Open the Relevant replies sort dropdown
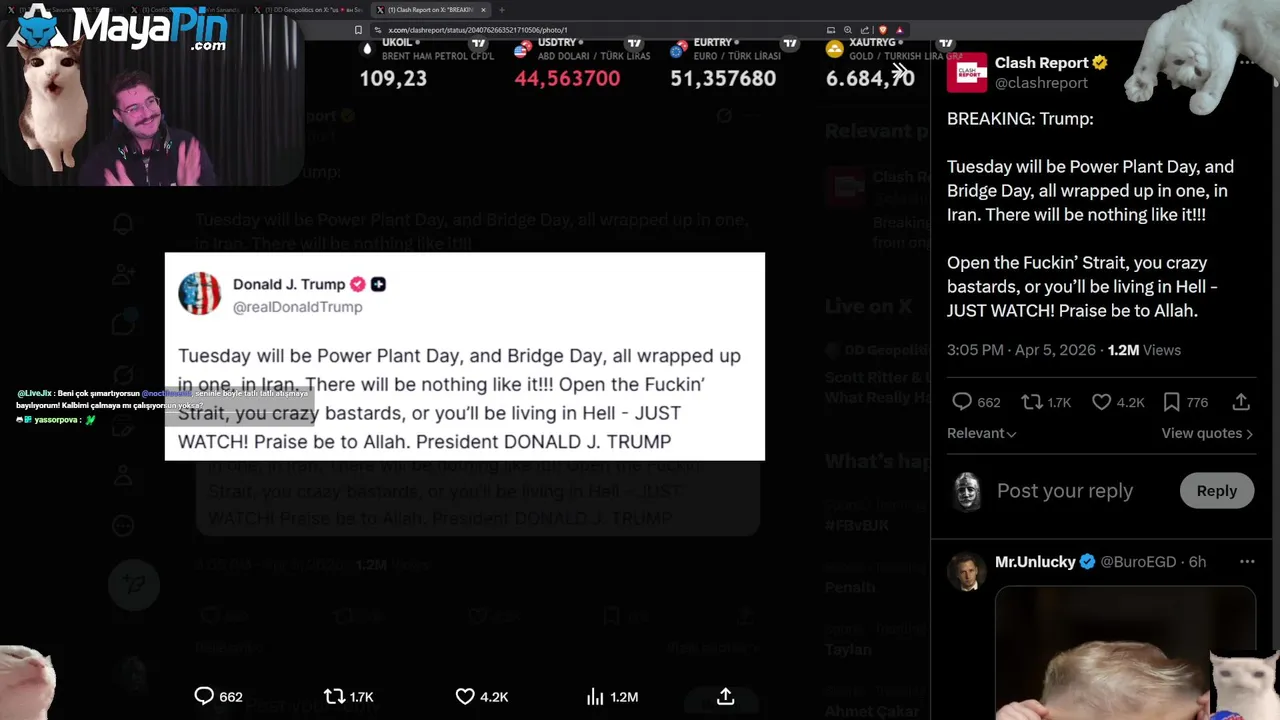Screen dimensions: 1280x720 (x=981, y=433)
